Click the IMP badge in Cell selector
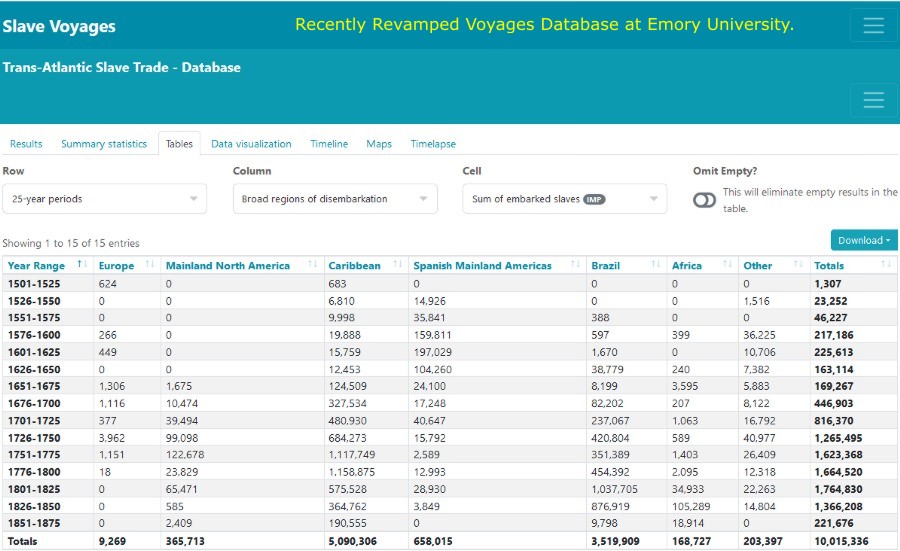 [x=594, y=199]
